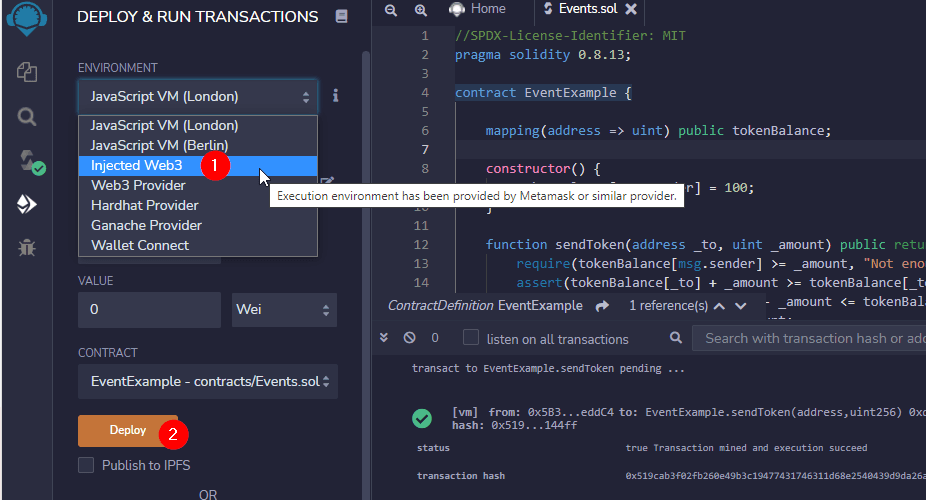926x500 pixels.
Task: Open the Solidity compiler sidebar icon
Action: 30,162
